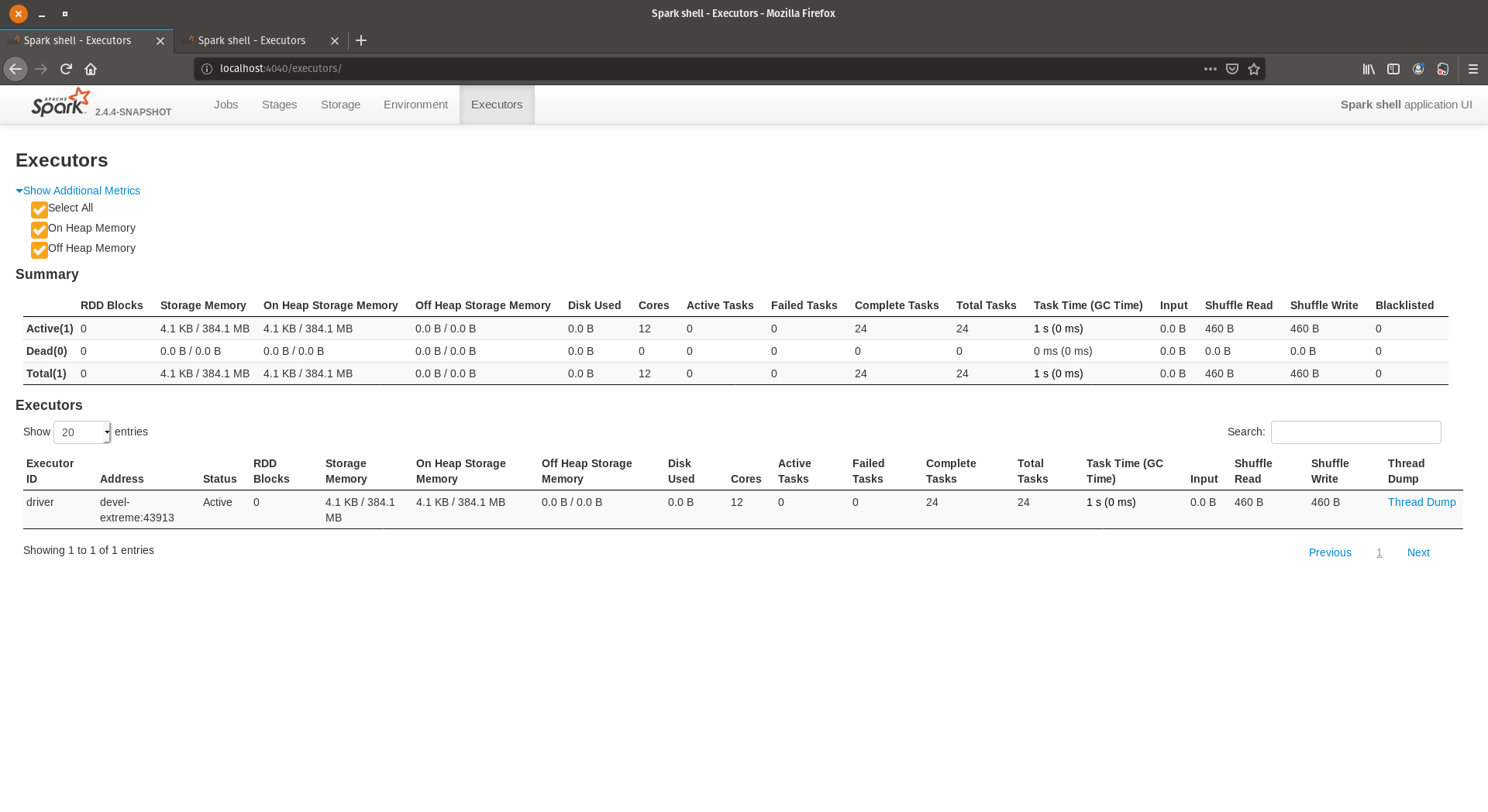Focus the Search input field
The width and height of the screenshot is (1488, 812).
[x=1356, y=432]
